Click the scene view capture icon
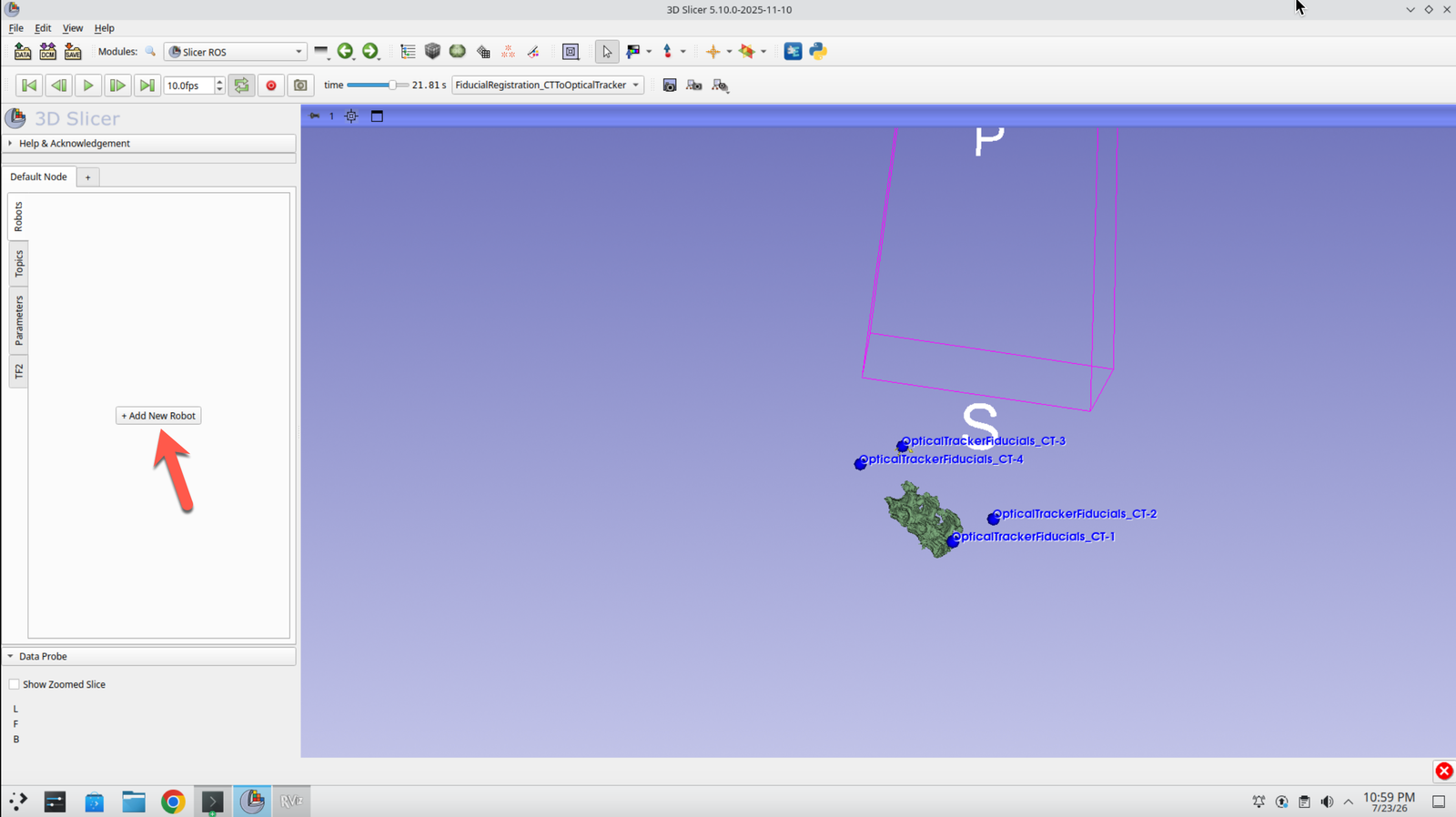Screen dimensions: 1456x817 click(694, 86)
